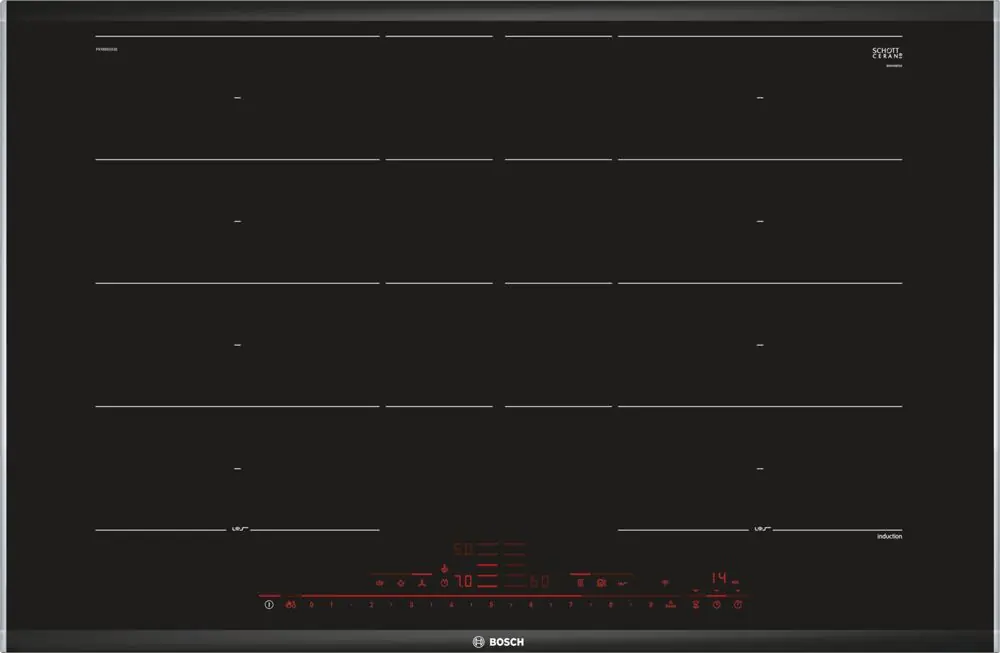
Task: Choose power level 6 on the scale
Action: (x=531, y=605)
